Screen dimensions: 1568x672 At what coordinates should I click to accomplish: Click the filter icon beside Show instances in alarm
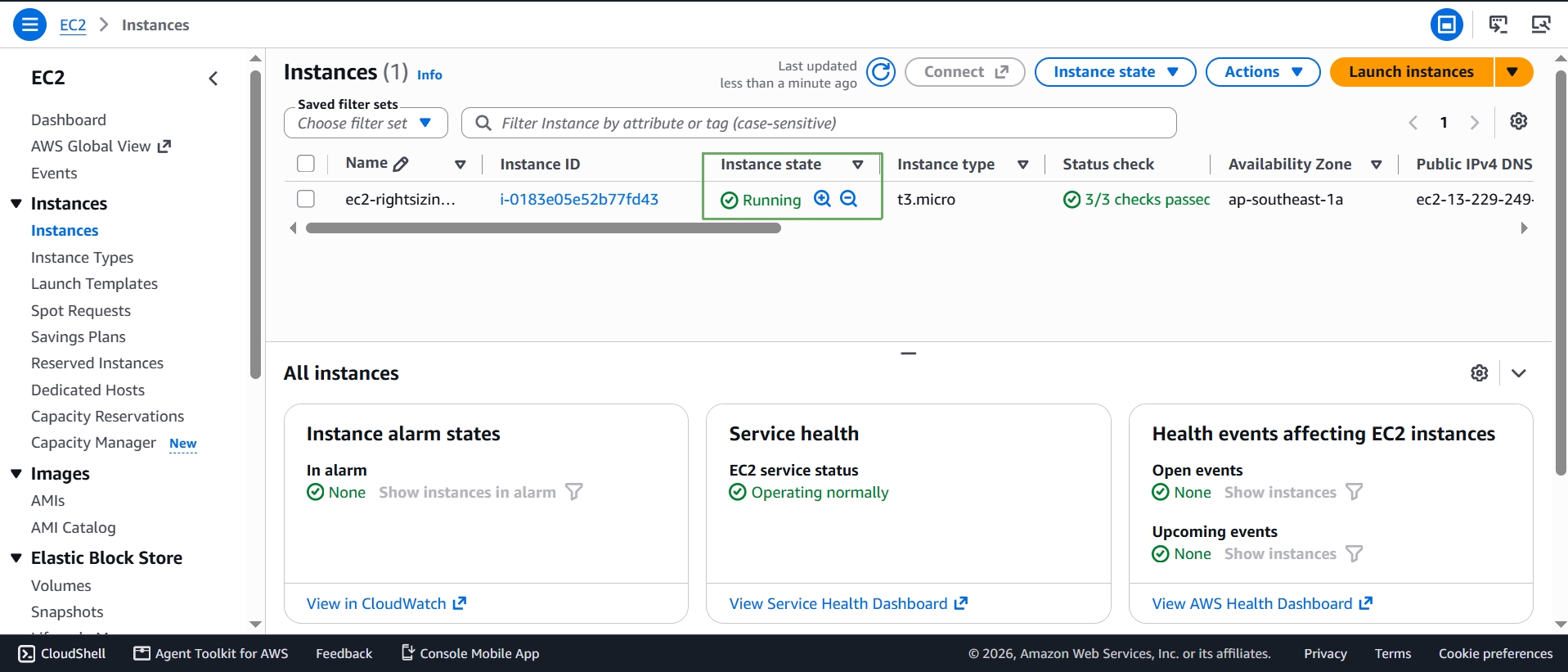(x=574, y=492)
